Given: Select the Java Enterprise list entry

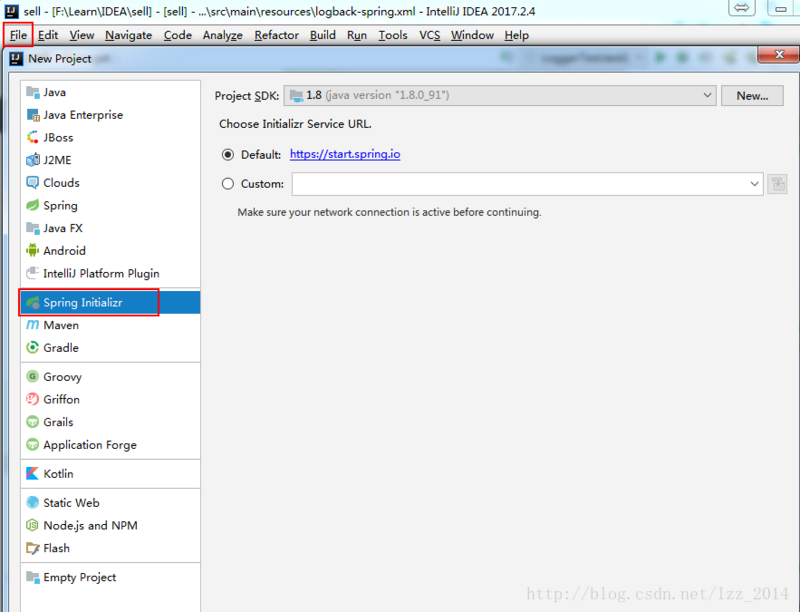Looking at the screenshot, I should (x=110, y=115).
